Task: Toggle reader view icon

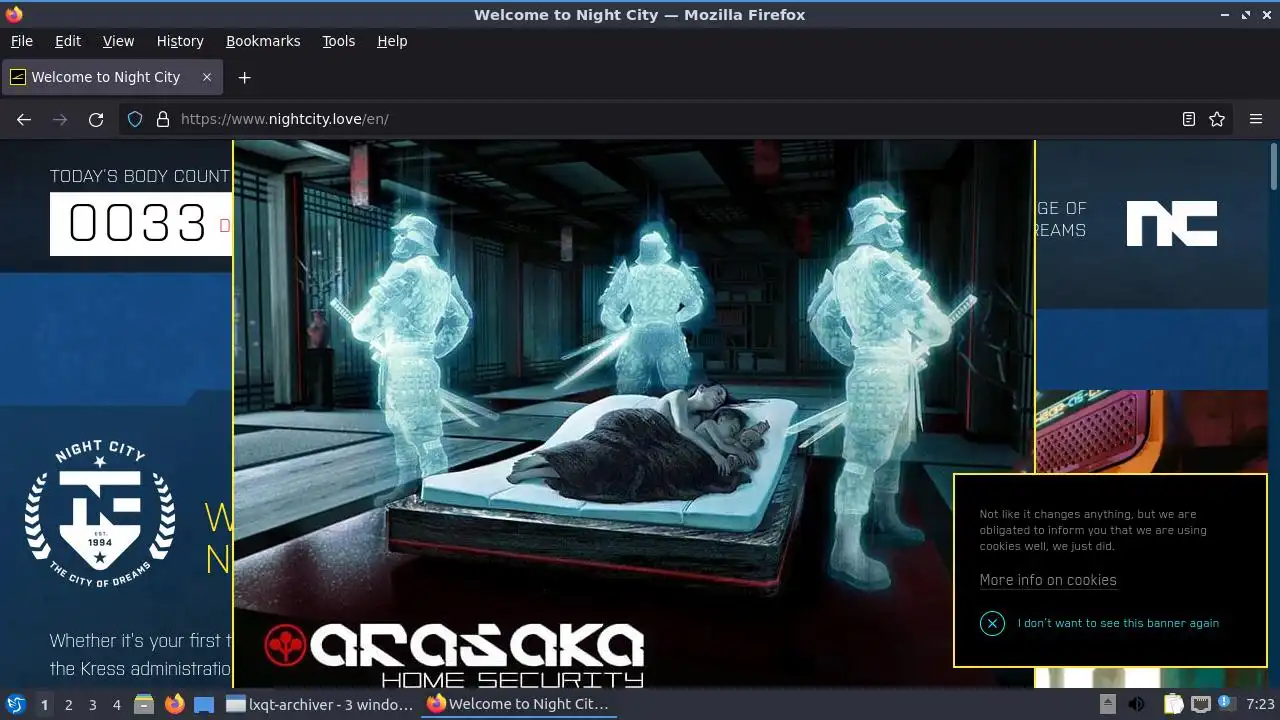Action: coord(1188,119)
